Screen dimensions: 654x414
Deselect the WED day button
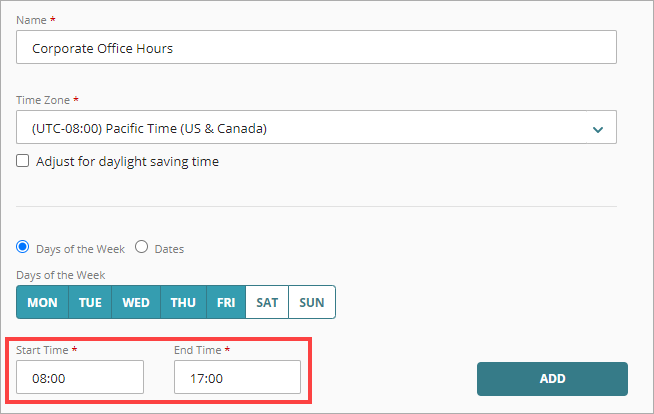point(136,303)
